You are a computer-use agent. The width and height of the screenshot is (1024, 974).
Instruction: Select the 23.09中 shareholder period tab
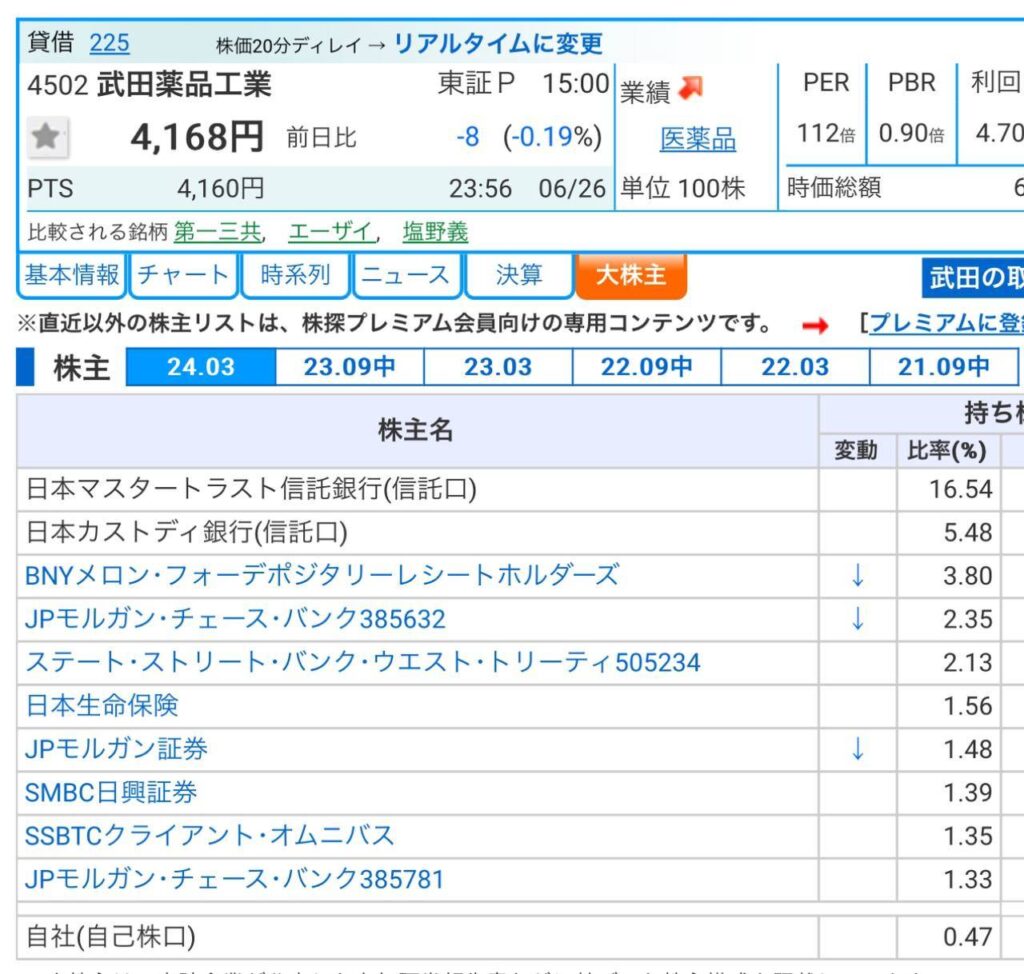349,366
